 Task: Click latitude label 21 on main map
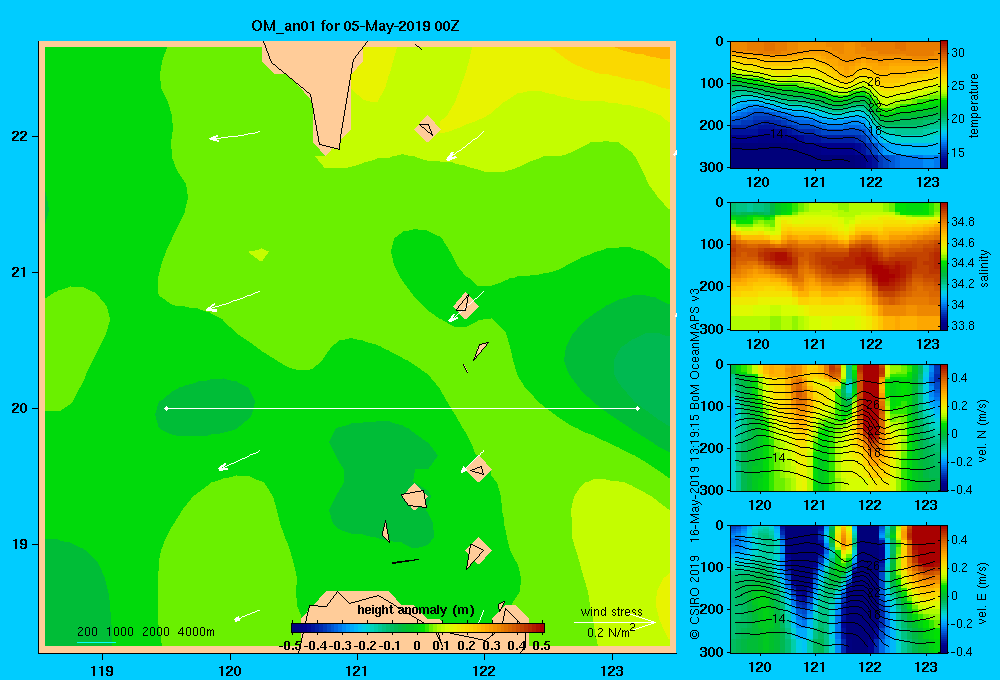click(x=20, y=272)
